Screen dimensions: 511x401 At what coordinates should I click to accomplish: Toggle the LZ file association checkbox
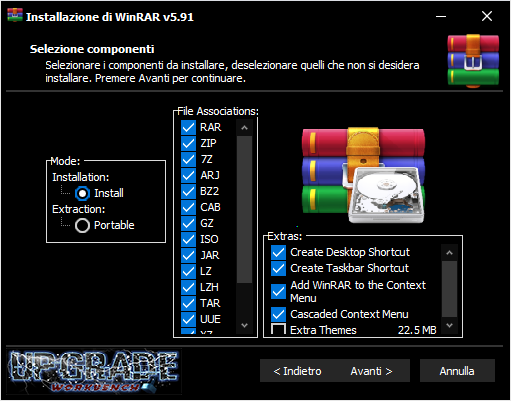[188, 271]
